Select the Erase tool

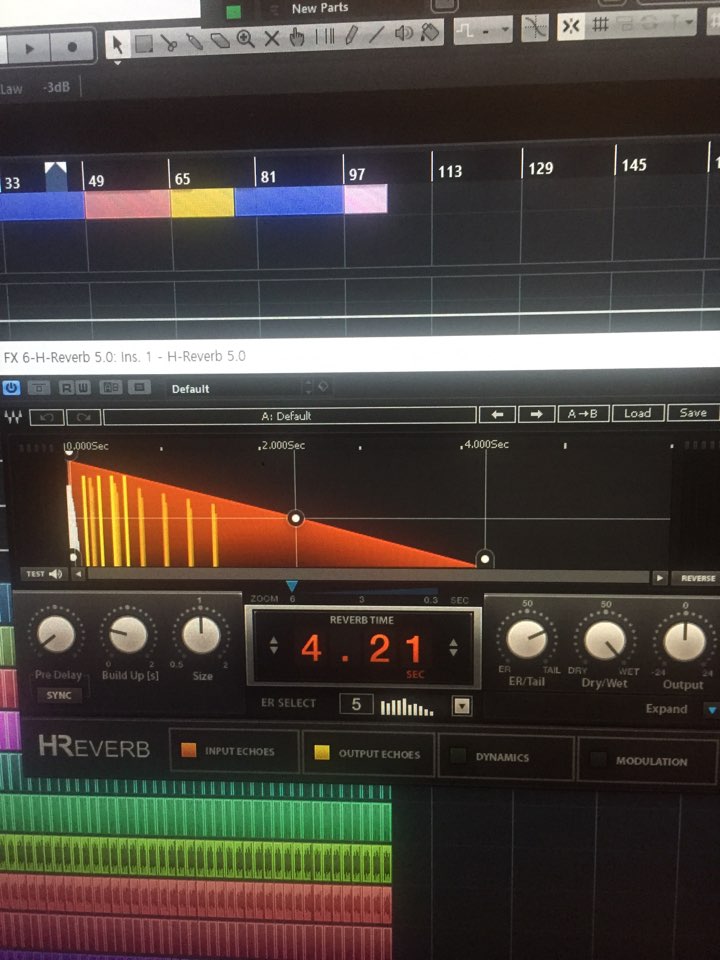(220, 40)
